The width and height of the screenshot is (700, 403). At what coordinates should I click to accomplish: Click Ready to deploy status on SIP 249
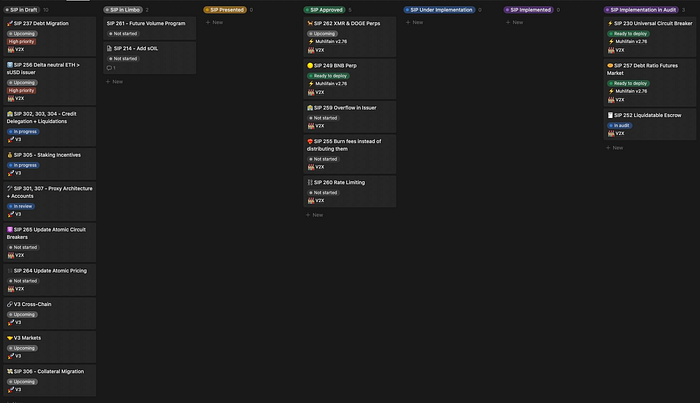click(x=328, y=76)
